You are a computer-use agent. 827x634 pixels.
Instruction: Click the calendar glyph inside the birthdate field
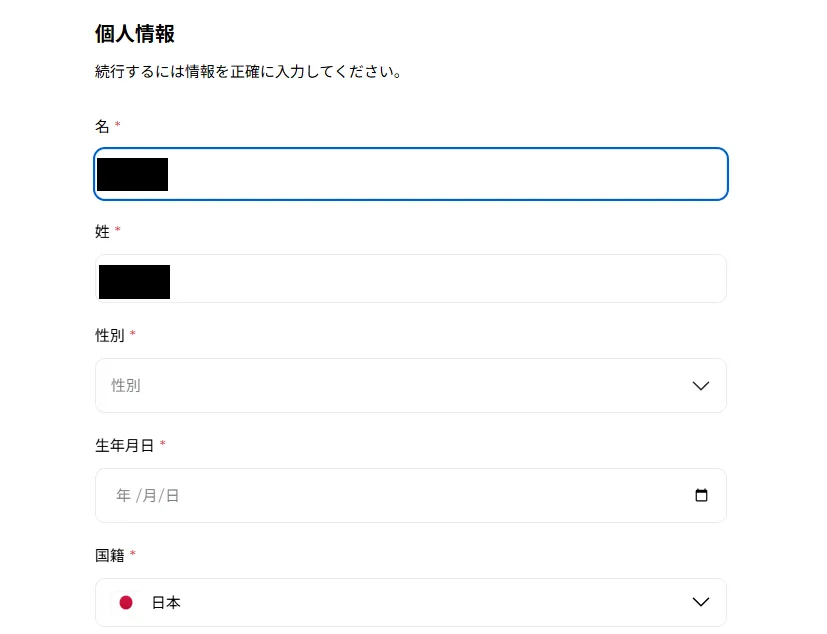(x=701, y=495)
